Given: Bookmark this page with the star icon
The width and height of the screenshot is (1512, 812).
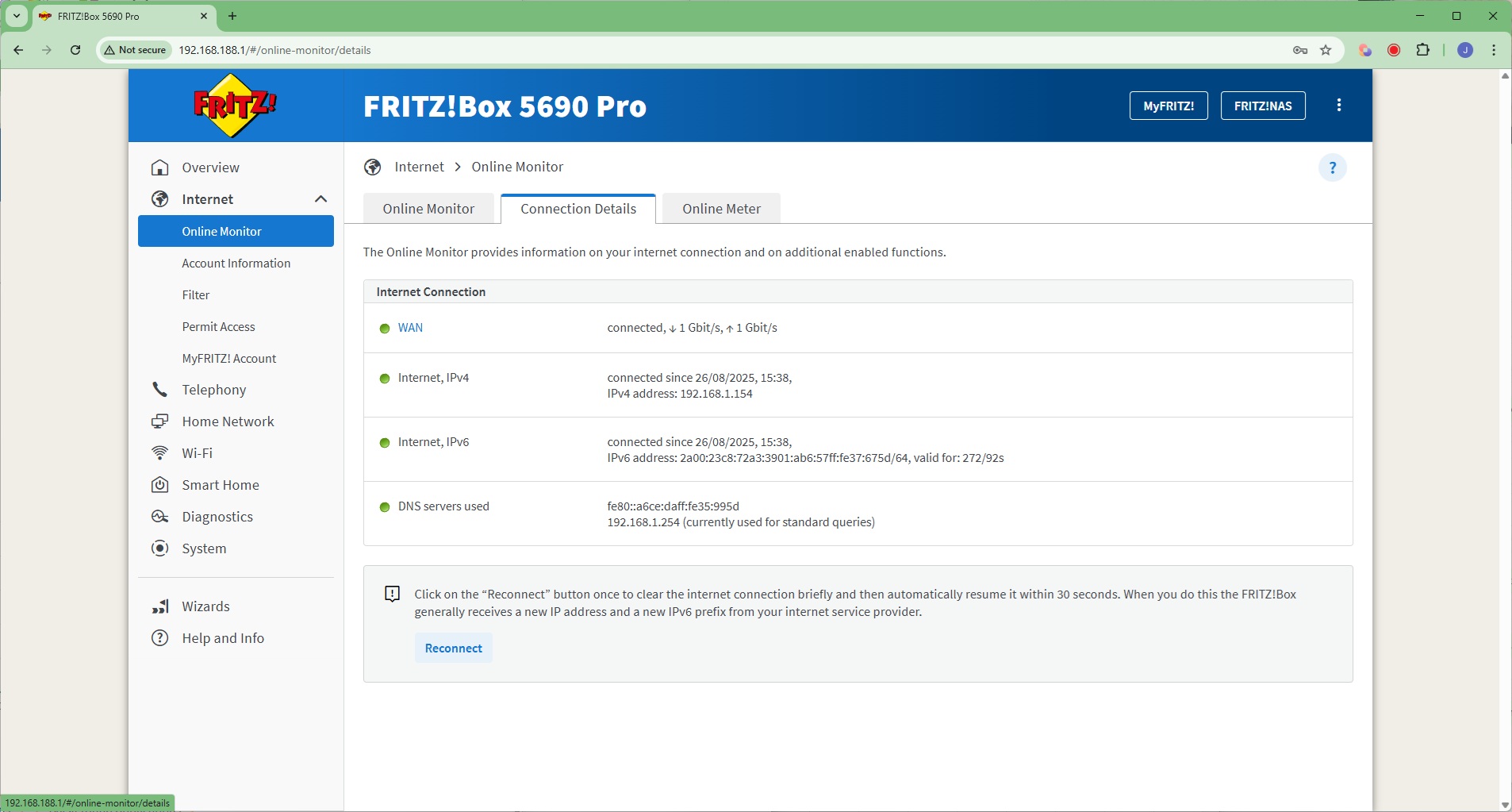Looking at the screenshot, I should [x=1326, y=50].
